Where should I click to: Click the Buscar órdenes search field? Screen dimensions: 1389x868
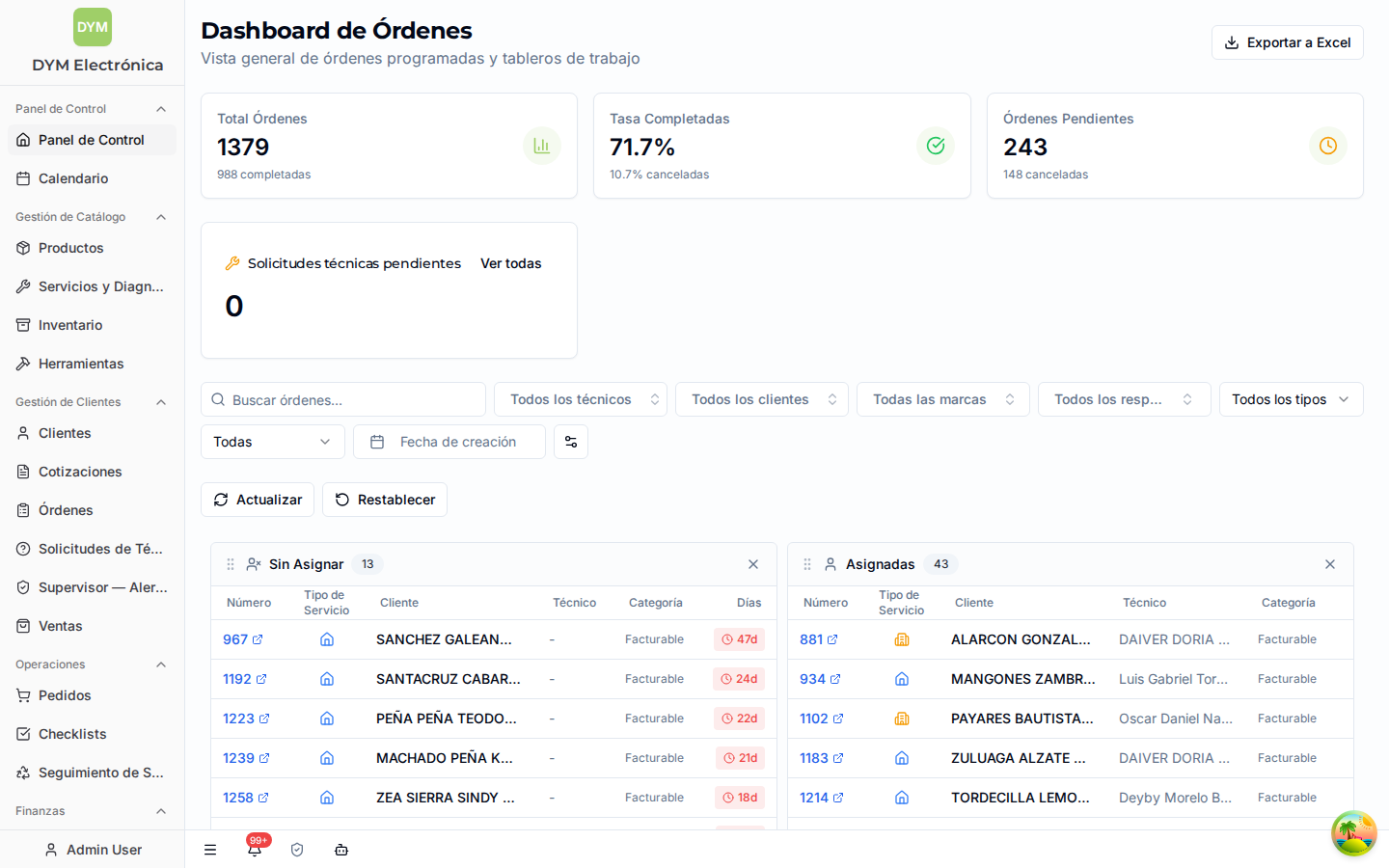[343, 399]
